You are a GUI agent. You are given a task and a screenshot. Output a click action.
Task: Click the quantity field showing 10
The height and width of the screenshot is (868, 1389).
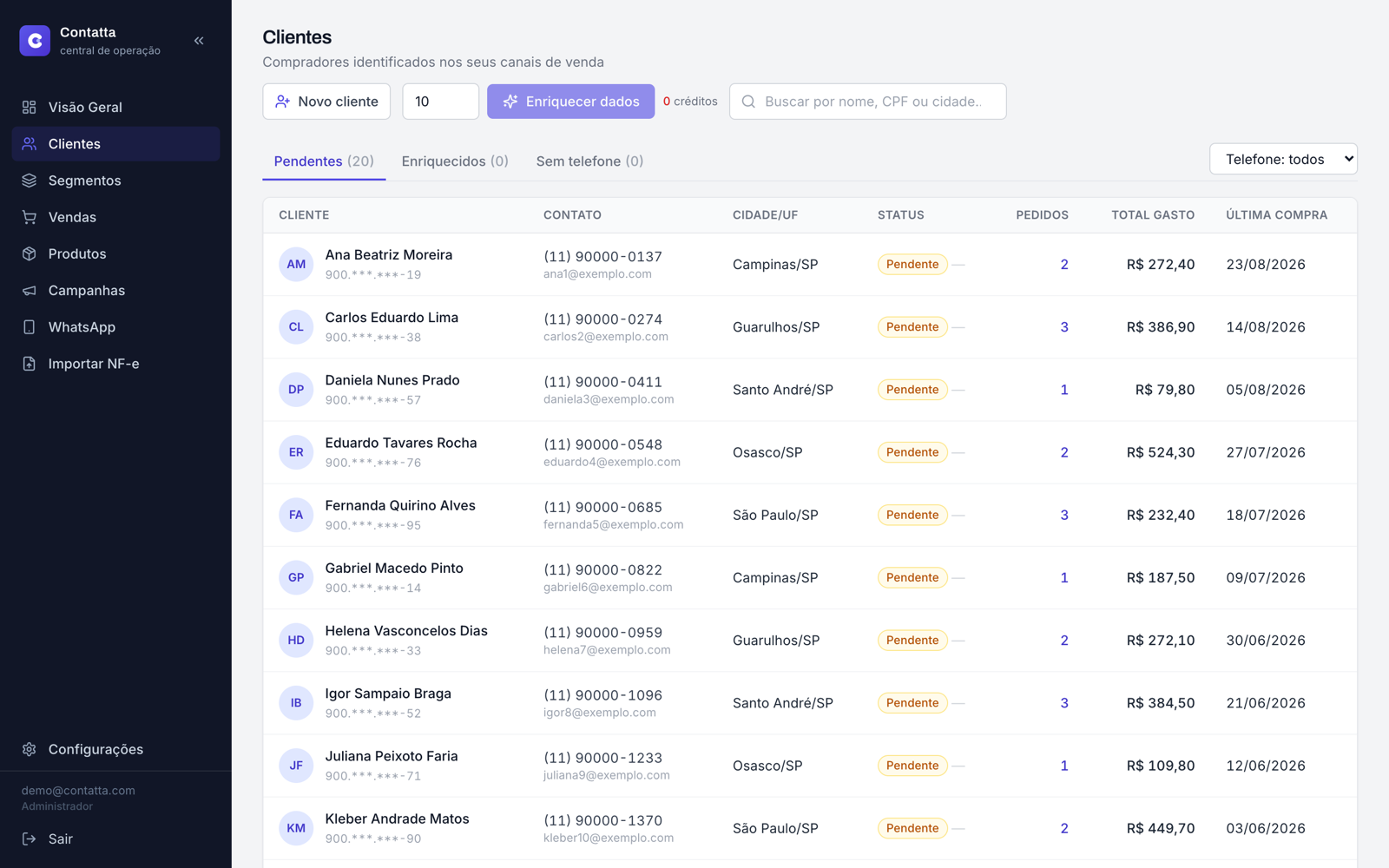click(x=441, y=102)
